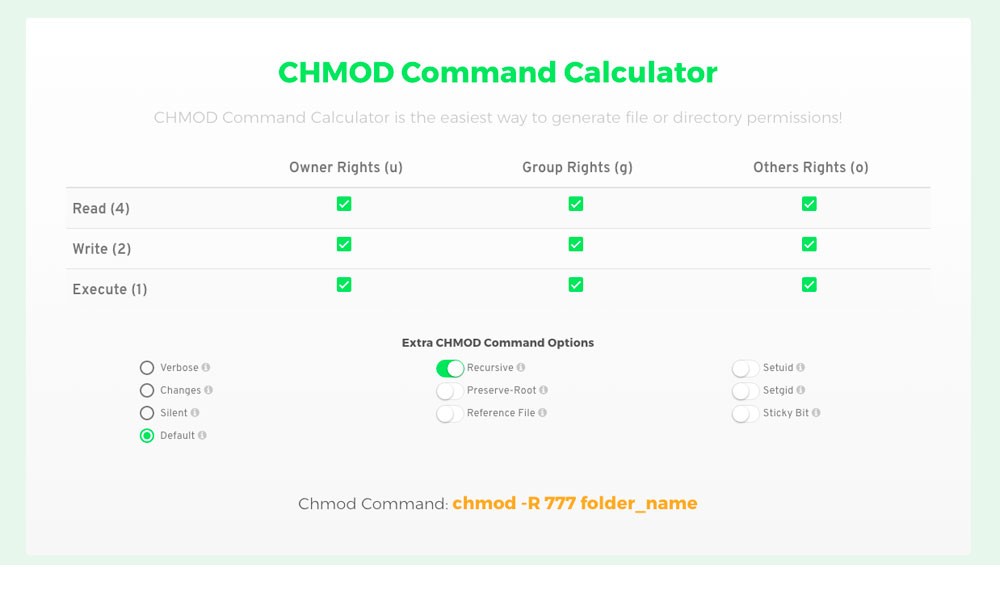Click the info icon next to Setuid
The width and height of the screenshot is (1000, 600).
point(801,368)
